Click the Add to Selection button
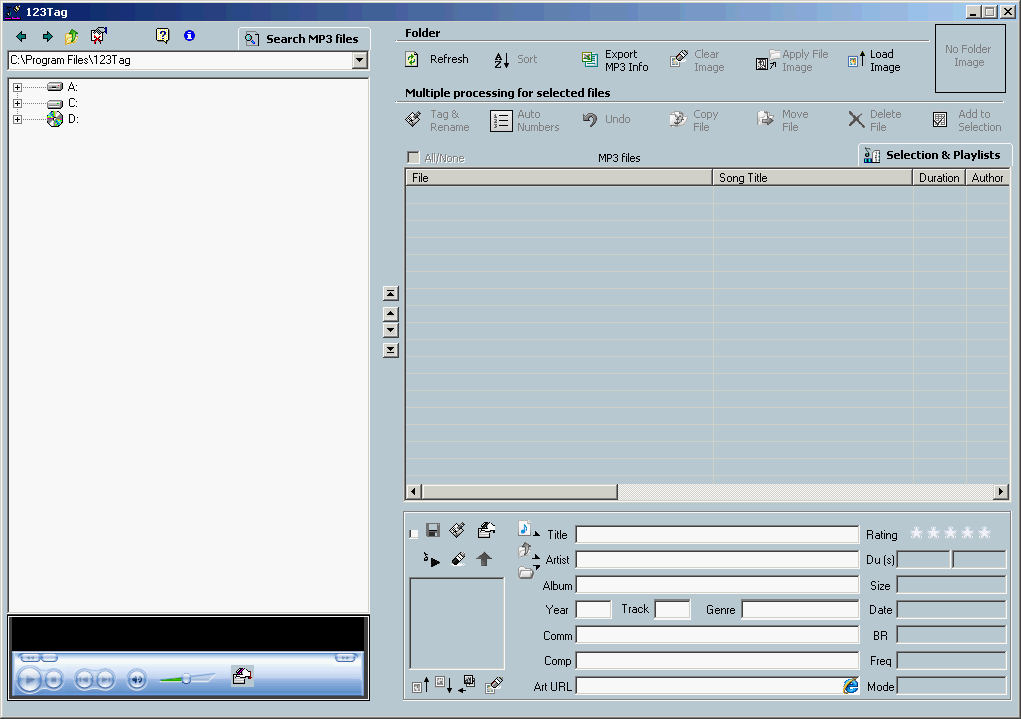1021x719 pixels. tap(967, 120)
